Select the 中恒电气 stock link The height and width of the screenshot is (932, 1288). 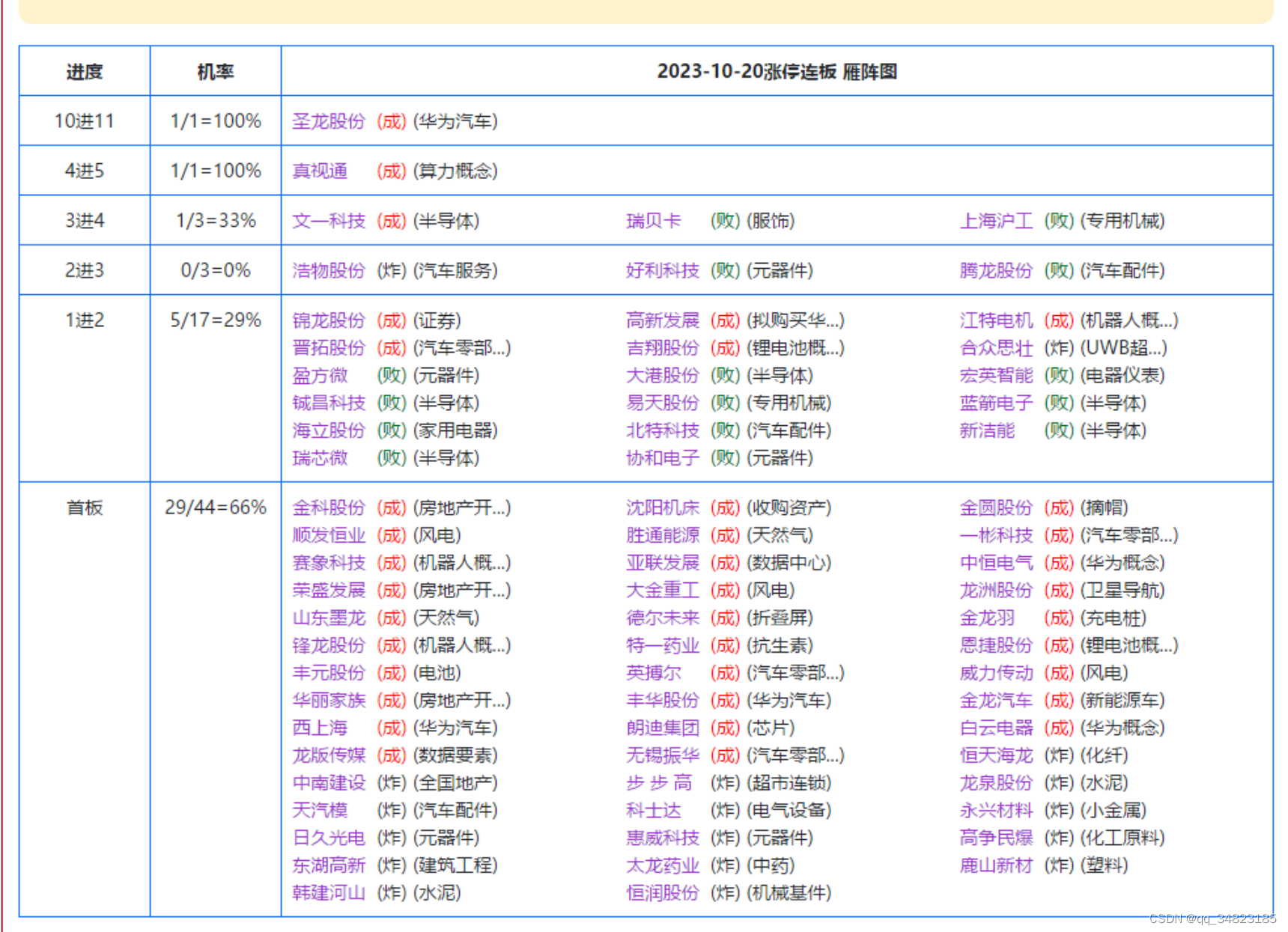click(997, 563)
